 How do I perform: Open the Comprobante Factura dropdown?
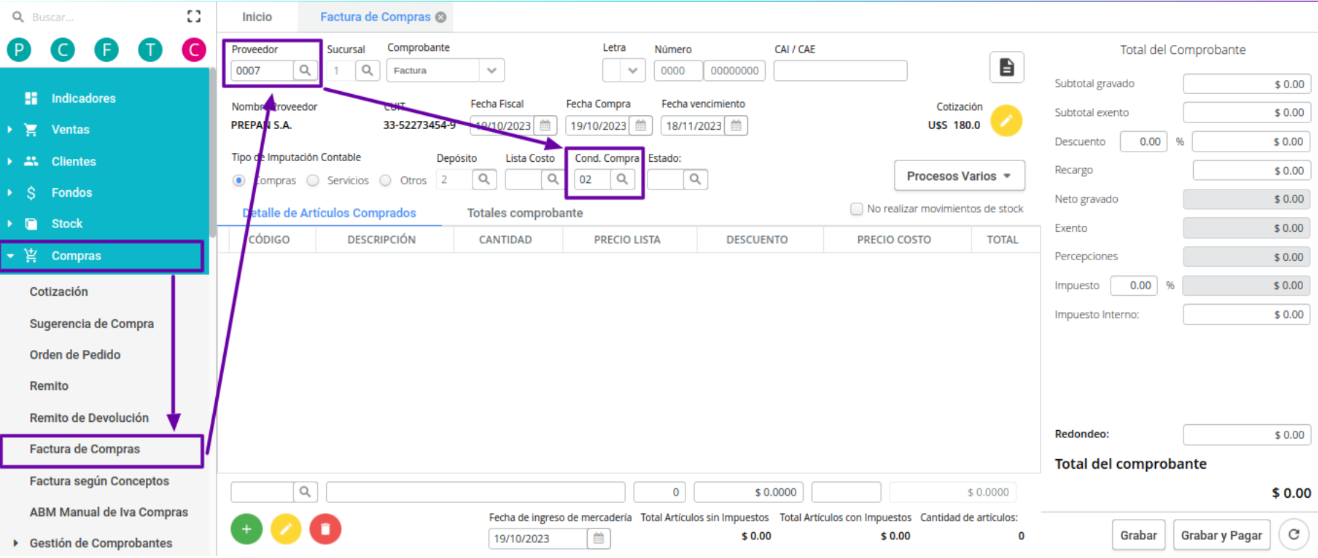click(446, 70)
